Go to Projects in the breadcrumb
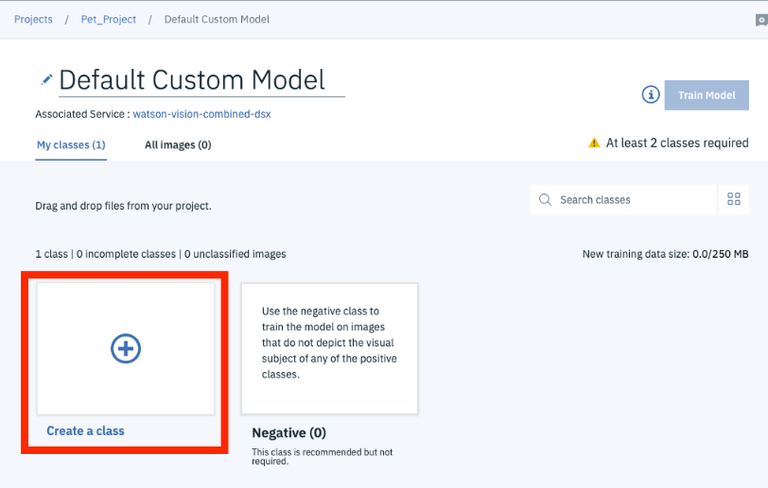The image size is (768, 488). click(x=33, y=19)
